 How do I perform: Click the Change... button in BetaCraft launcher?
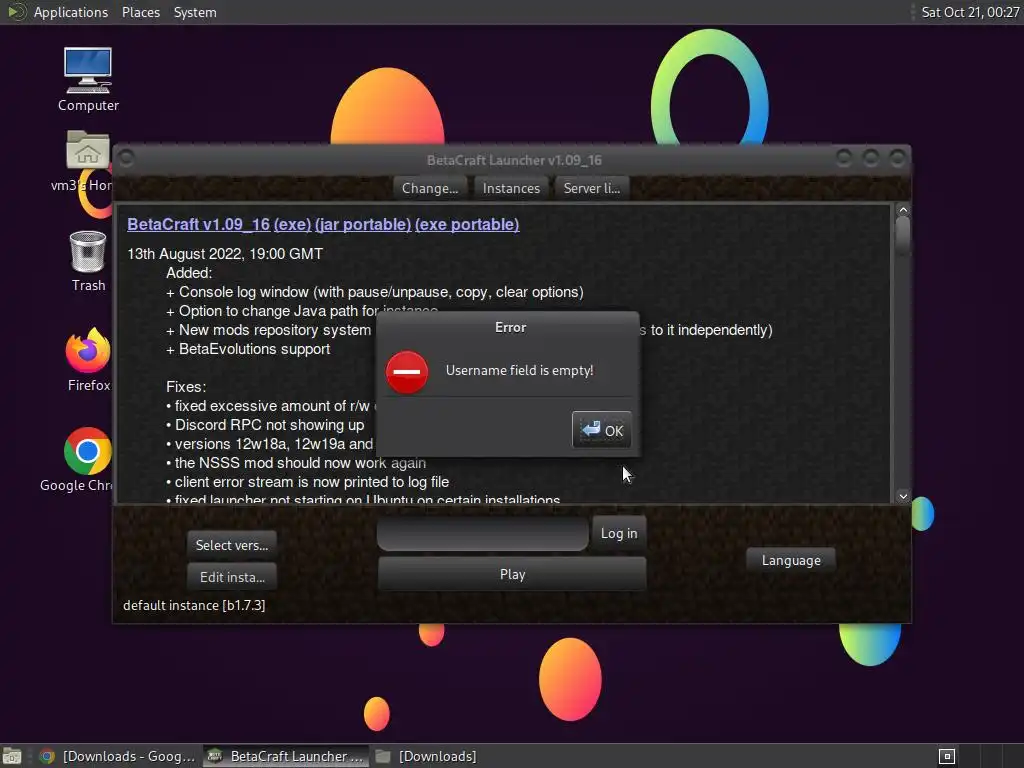(430, 188)
